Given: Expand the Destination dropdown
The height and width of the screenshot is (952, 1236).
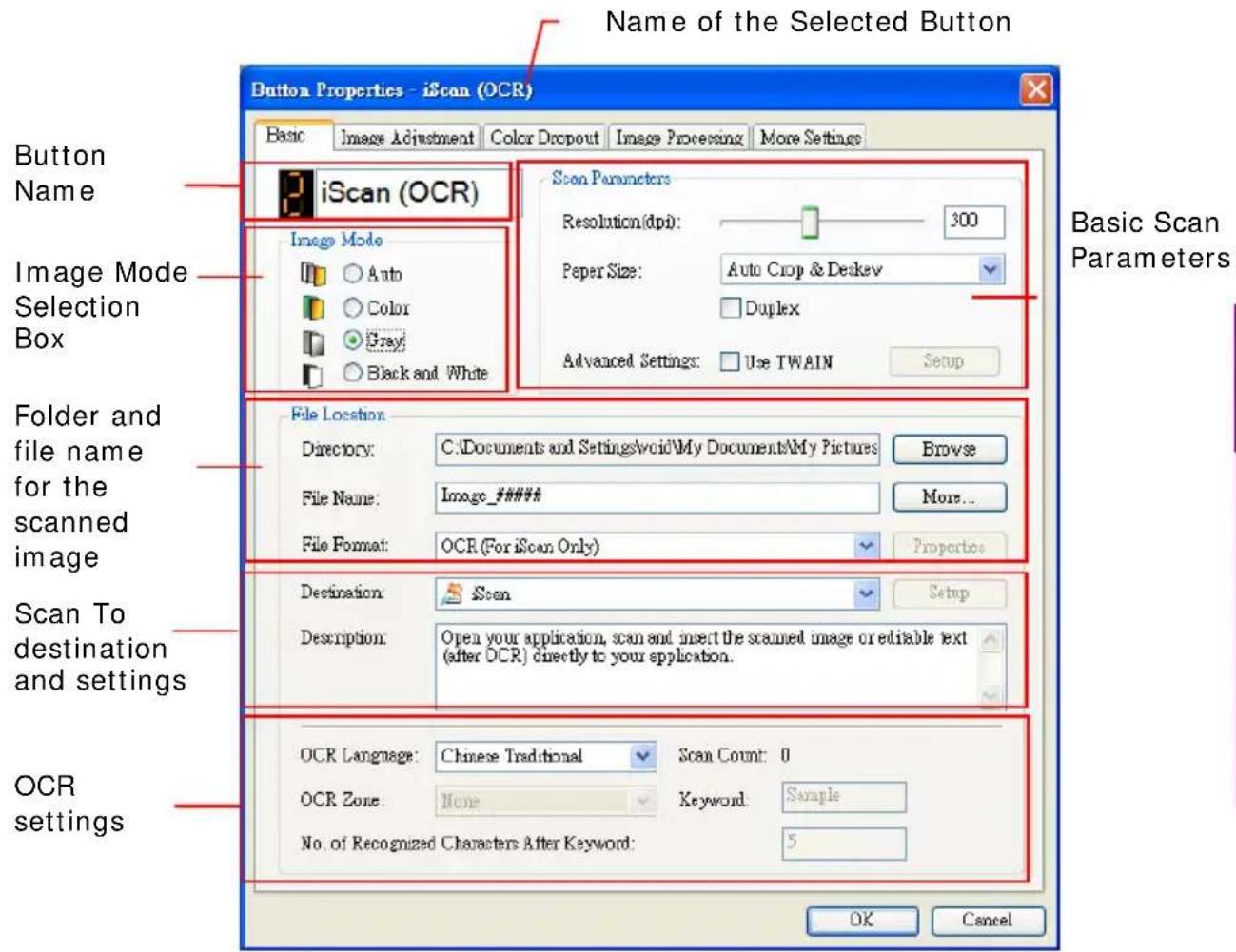Looking at the screenshot, I should [866, 593].
